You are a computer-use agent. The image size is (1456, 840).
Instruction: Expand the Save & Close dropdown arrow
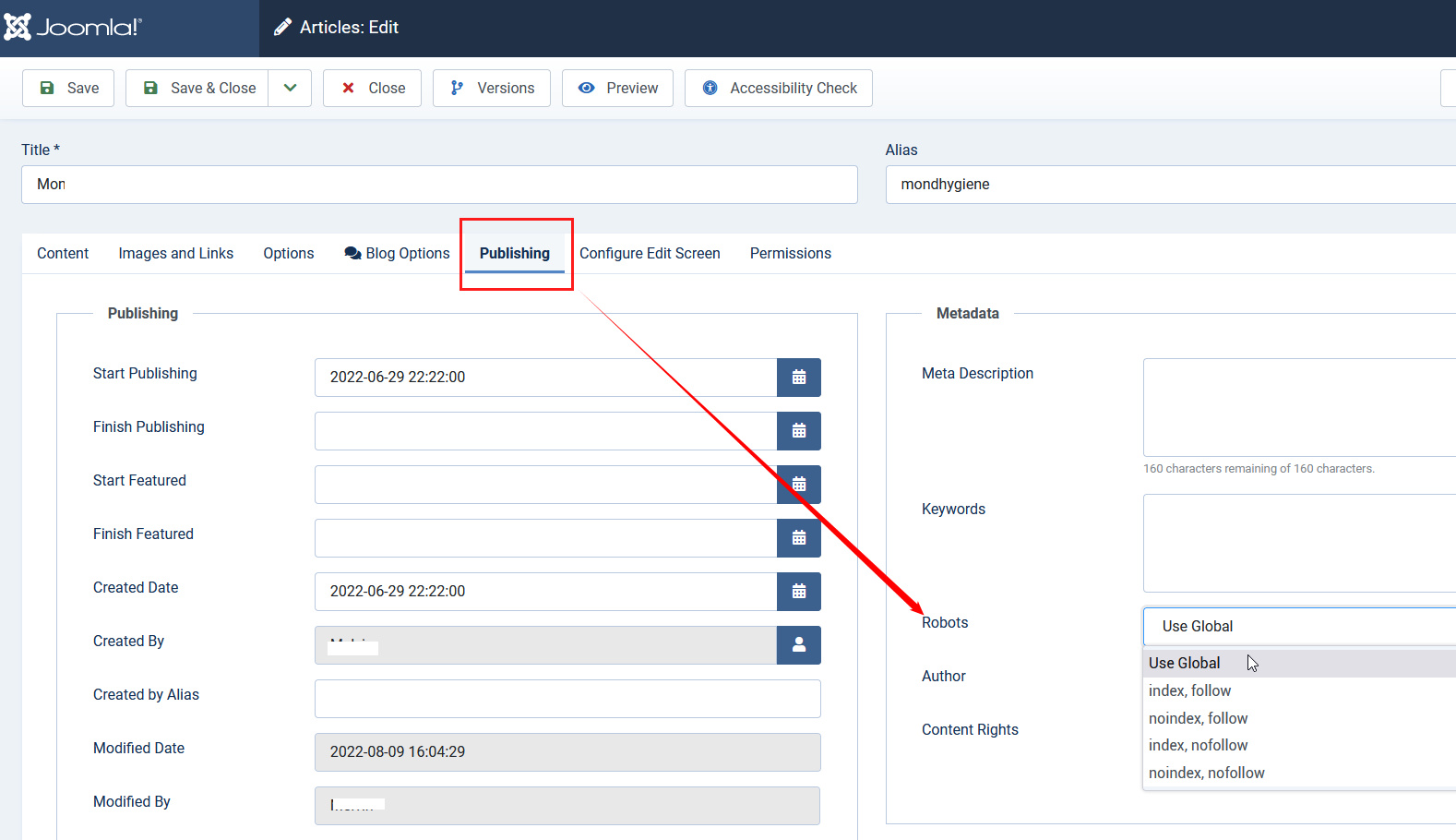290,89
